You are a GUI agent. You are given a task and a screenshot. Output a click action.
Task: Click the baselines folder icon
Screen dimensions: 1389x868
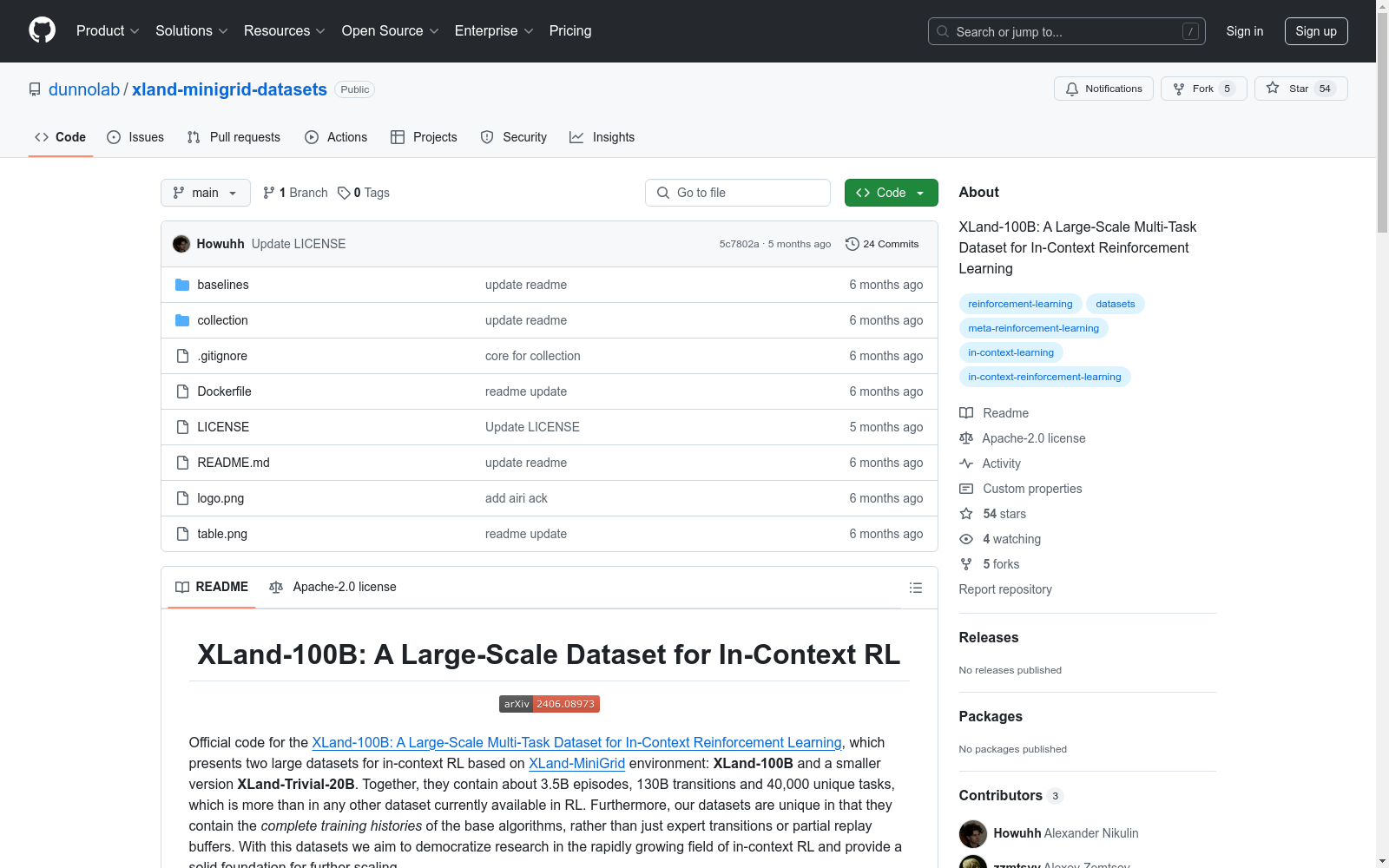click(182, 285)
